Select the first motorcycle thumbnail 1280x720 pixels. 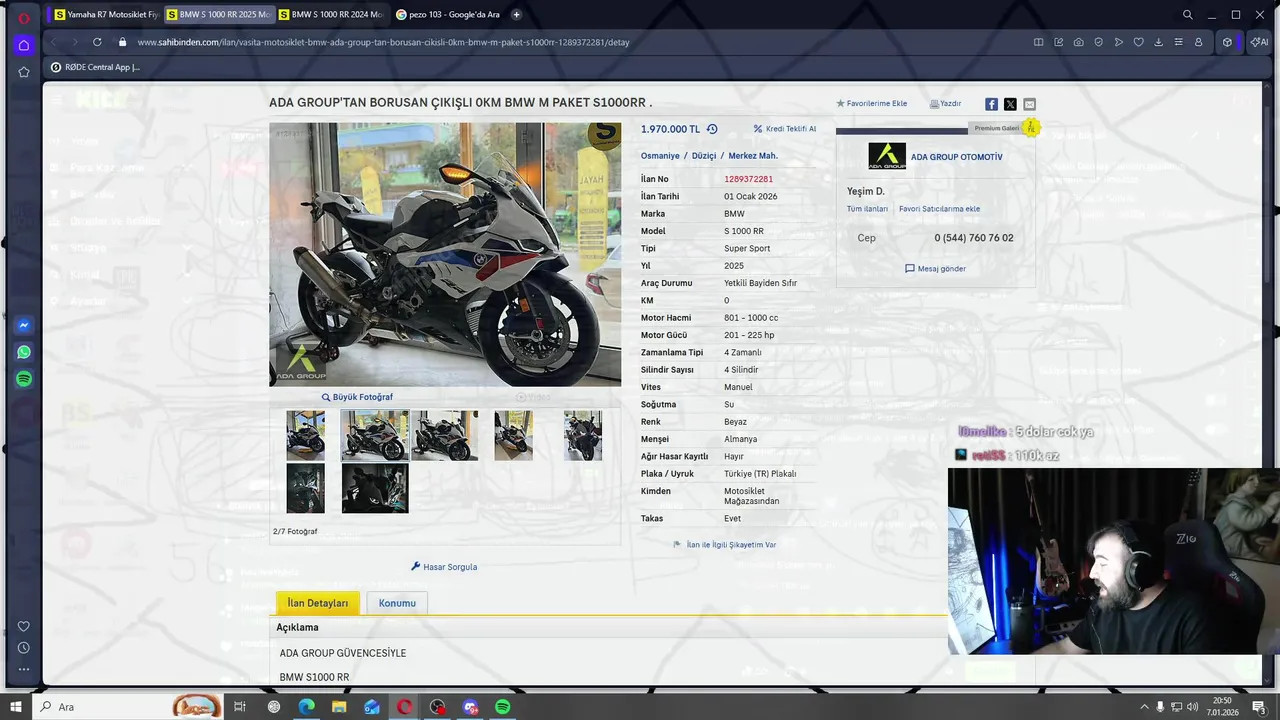point(305,435)
